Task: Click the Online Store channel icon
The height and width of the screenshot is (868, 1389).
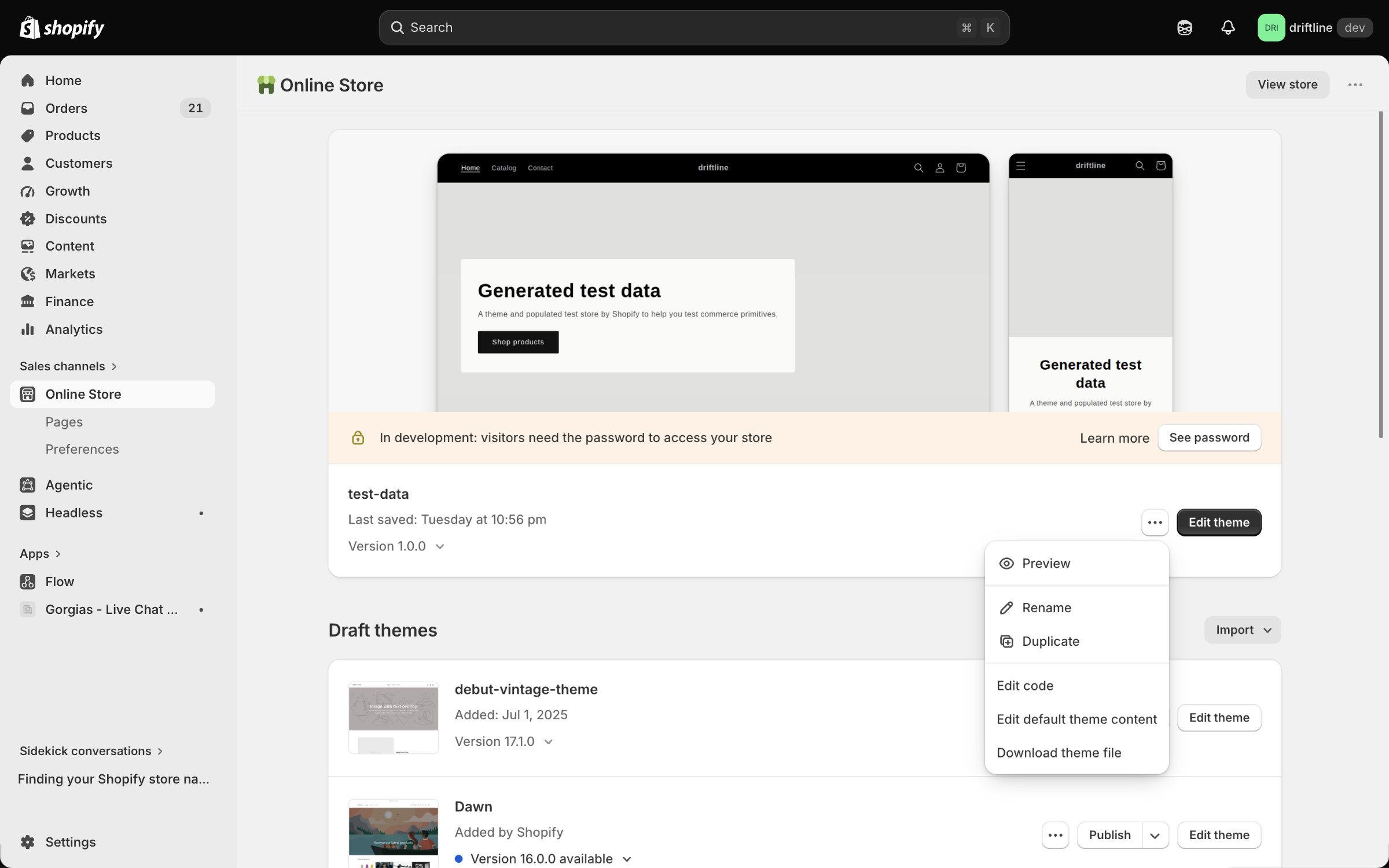Action: click(x=27, y=394)
